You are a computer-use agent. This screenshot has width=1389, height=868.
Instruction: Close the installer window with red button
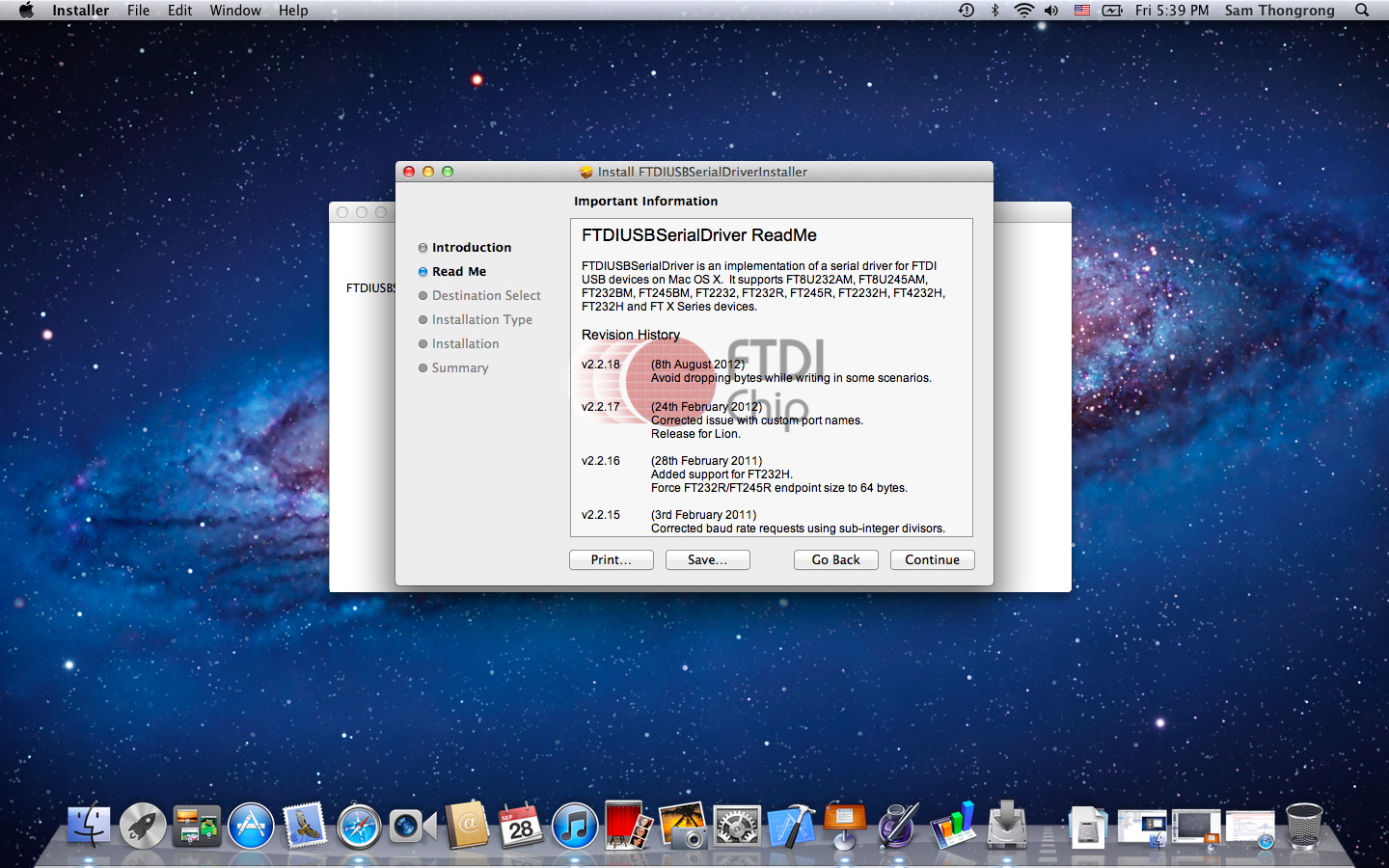tap(409, 172)
